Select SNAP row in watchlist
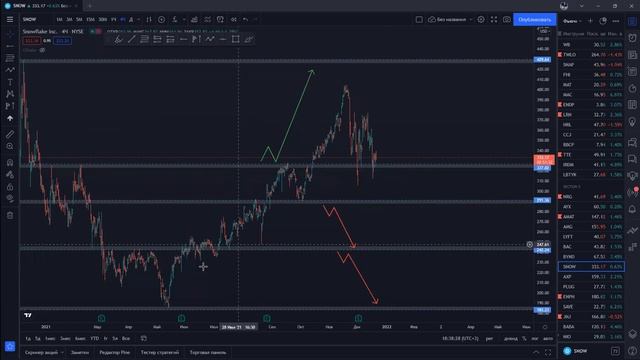The width and height of the screenshot is (640, 360). pos(591,64)
